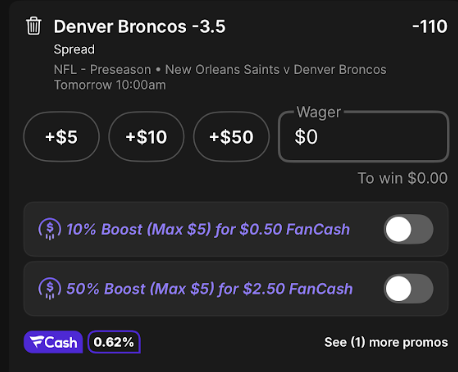Image resolution: width=458 pixels, height=372 pixels.
Task: Add $50 to the wager
Action: coord(231,137)
